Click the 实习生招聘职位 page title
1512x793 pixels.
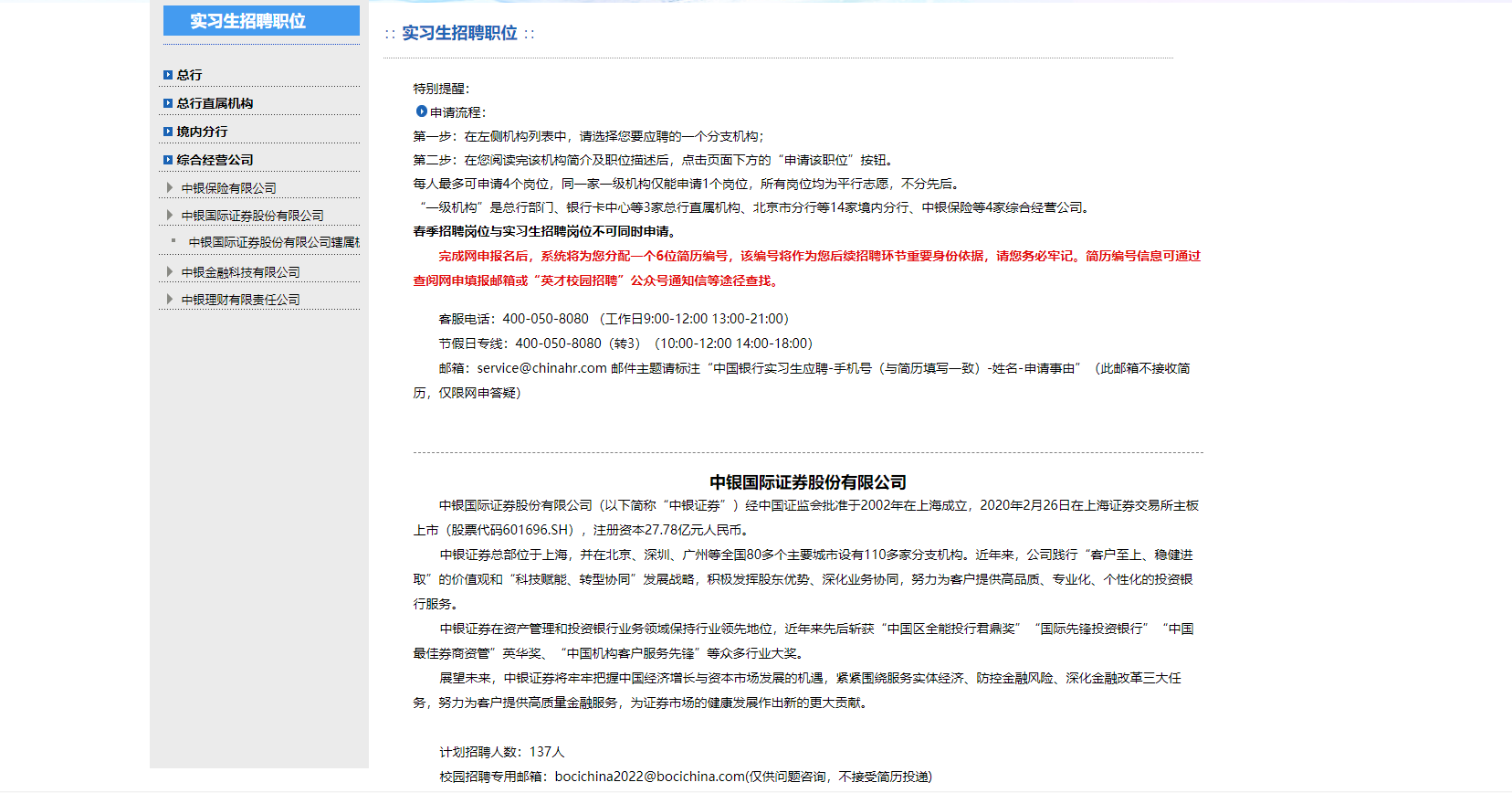459,33
